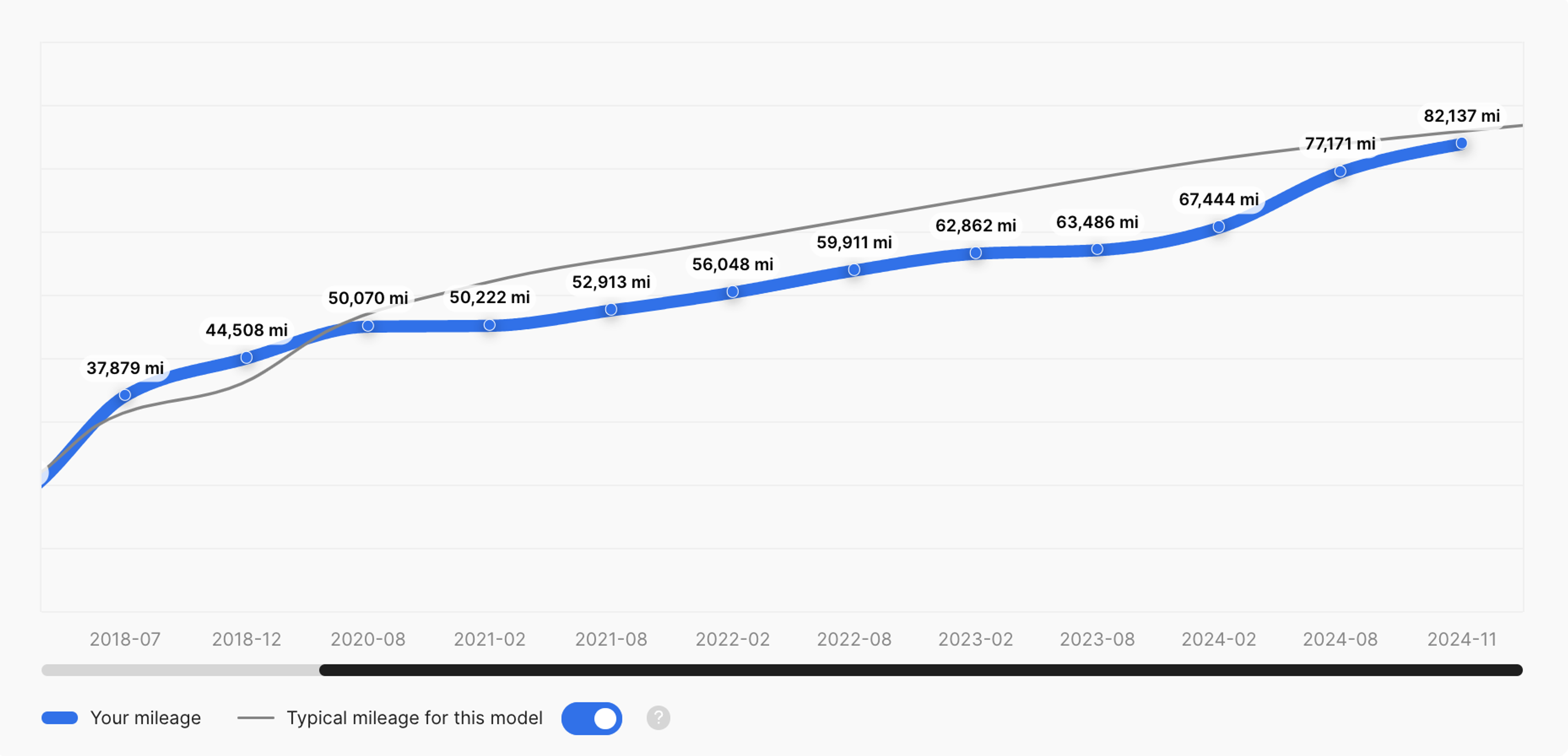This screenshot has height=756, width=1568.
Task: Select the 37,879 mi data point
Action: [x=125, y=395]
